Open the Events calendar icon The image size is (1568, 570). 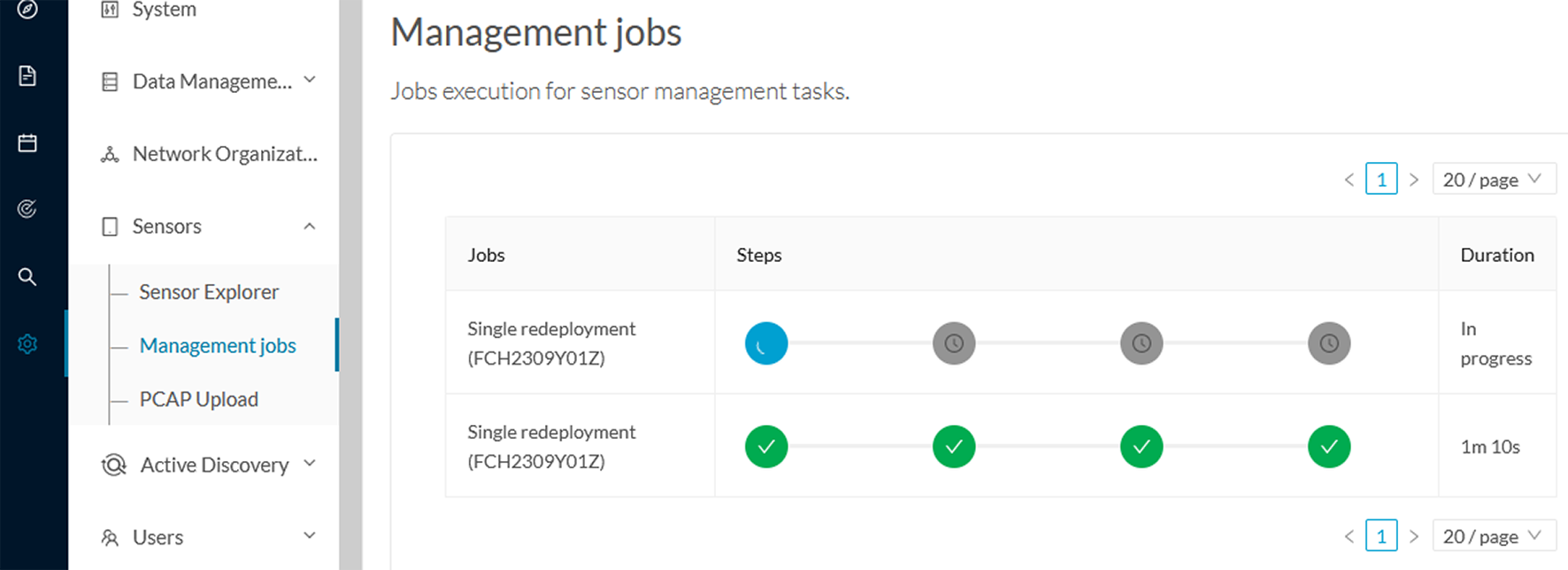27,142
